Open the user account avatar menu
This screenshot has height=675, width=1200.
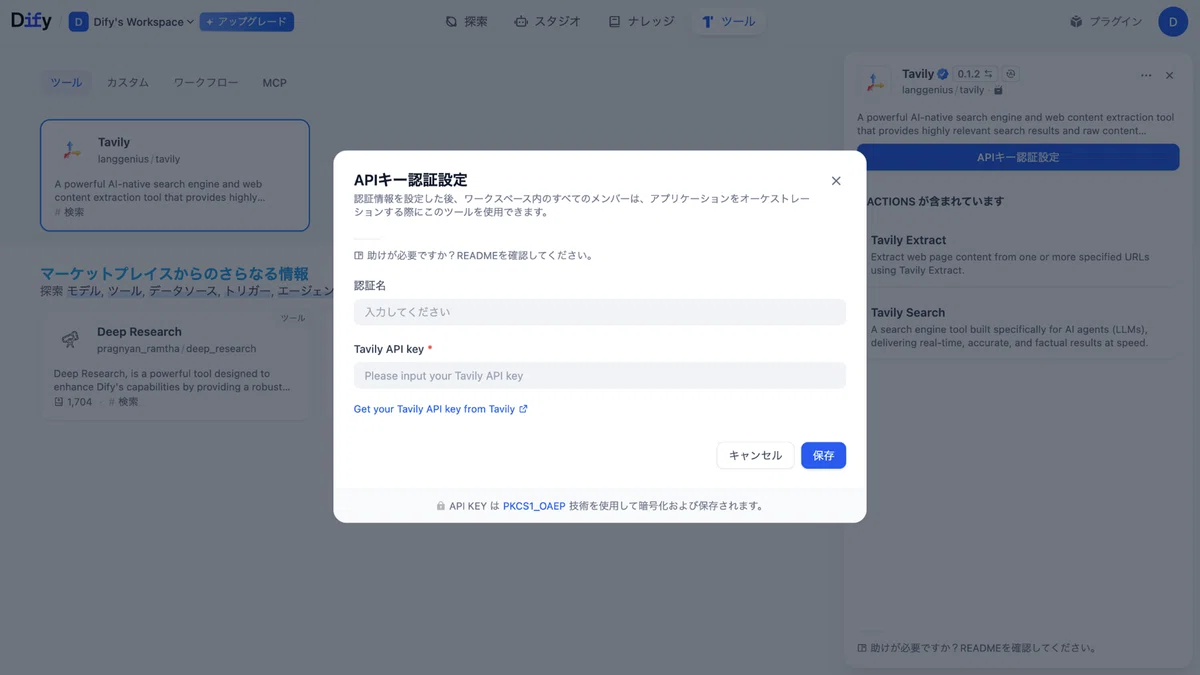pyautogui.click(x=1173, y=21)
